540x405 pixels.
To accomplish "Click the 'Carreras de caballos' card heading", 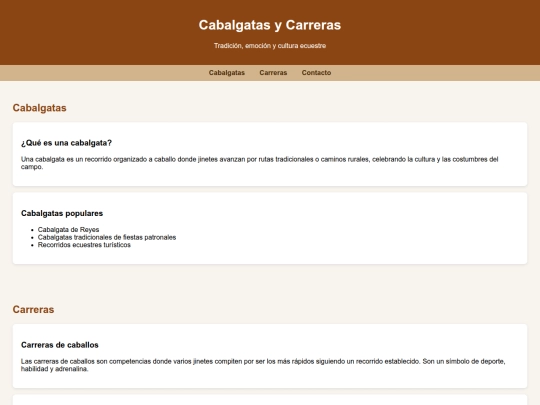I will click(x=60, y=345).
